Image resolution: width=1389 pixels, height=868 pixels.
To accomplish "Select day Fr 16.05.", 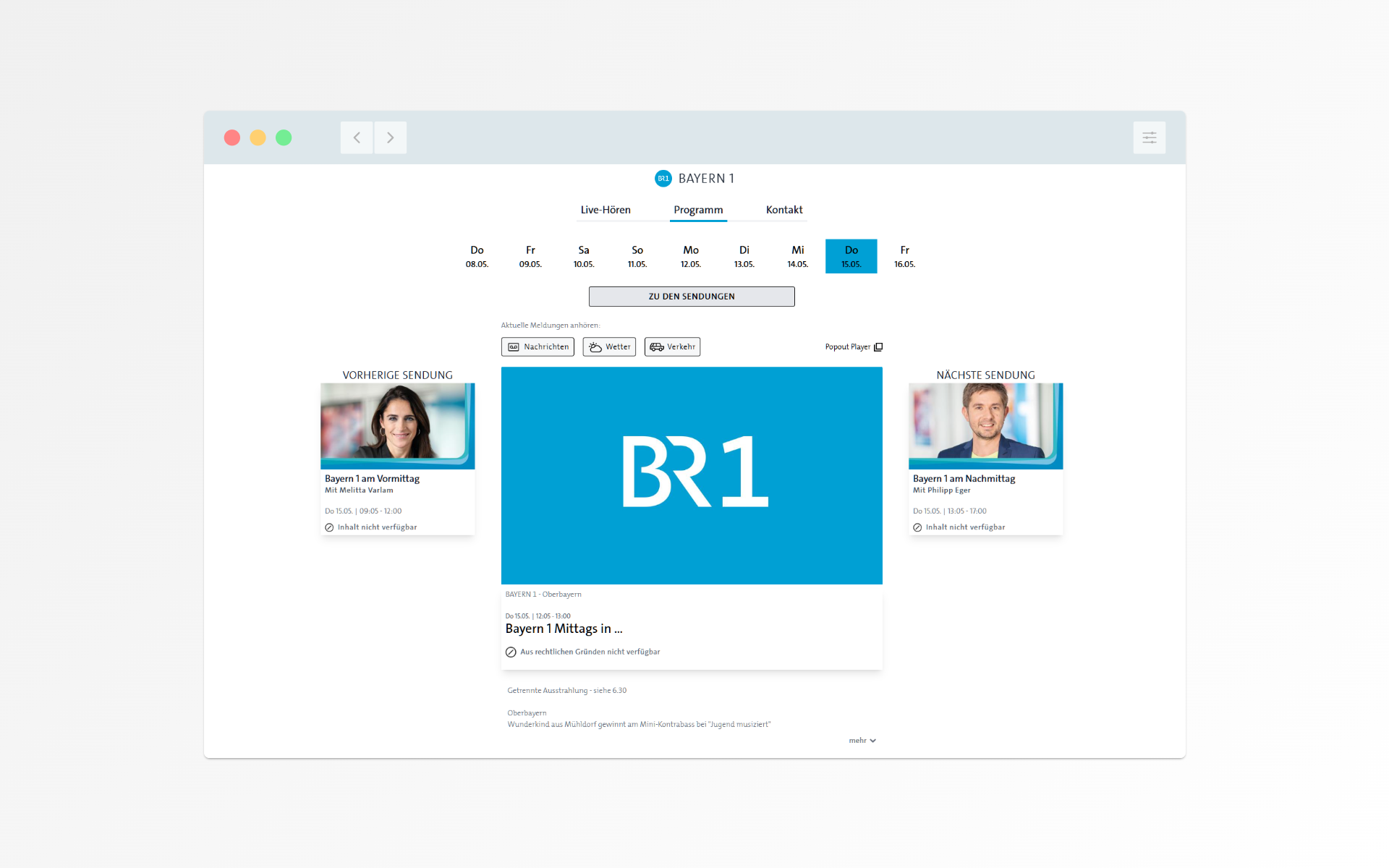I will tap(905, 256).
